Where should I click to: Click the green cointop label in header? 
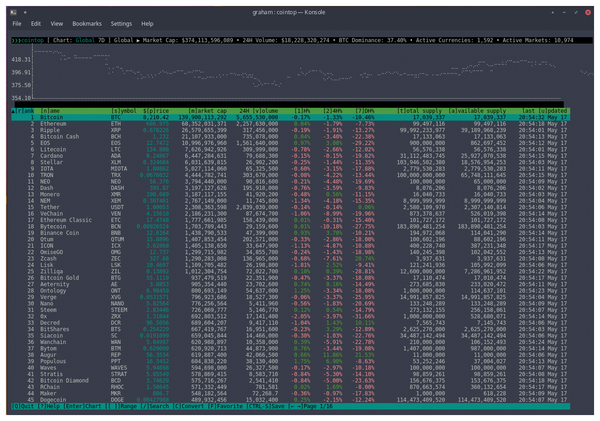[x=32, y=40]
